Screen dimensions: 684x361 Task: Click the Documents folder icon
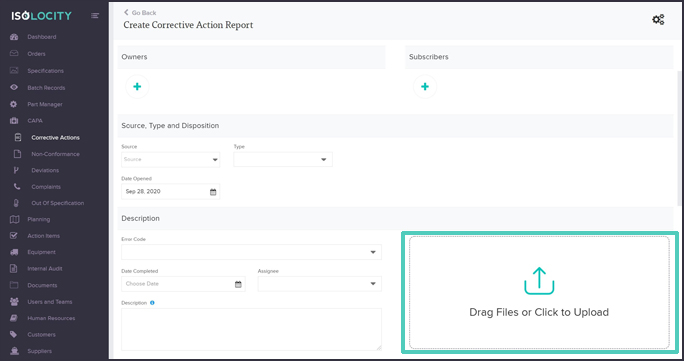point(14,285)
